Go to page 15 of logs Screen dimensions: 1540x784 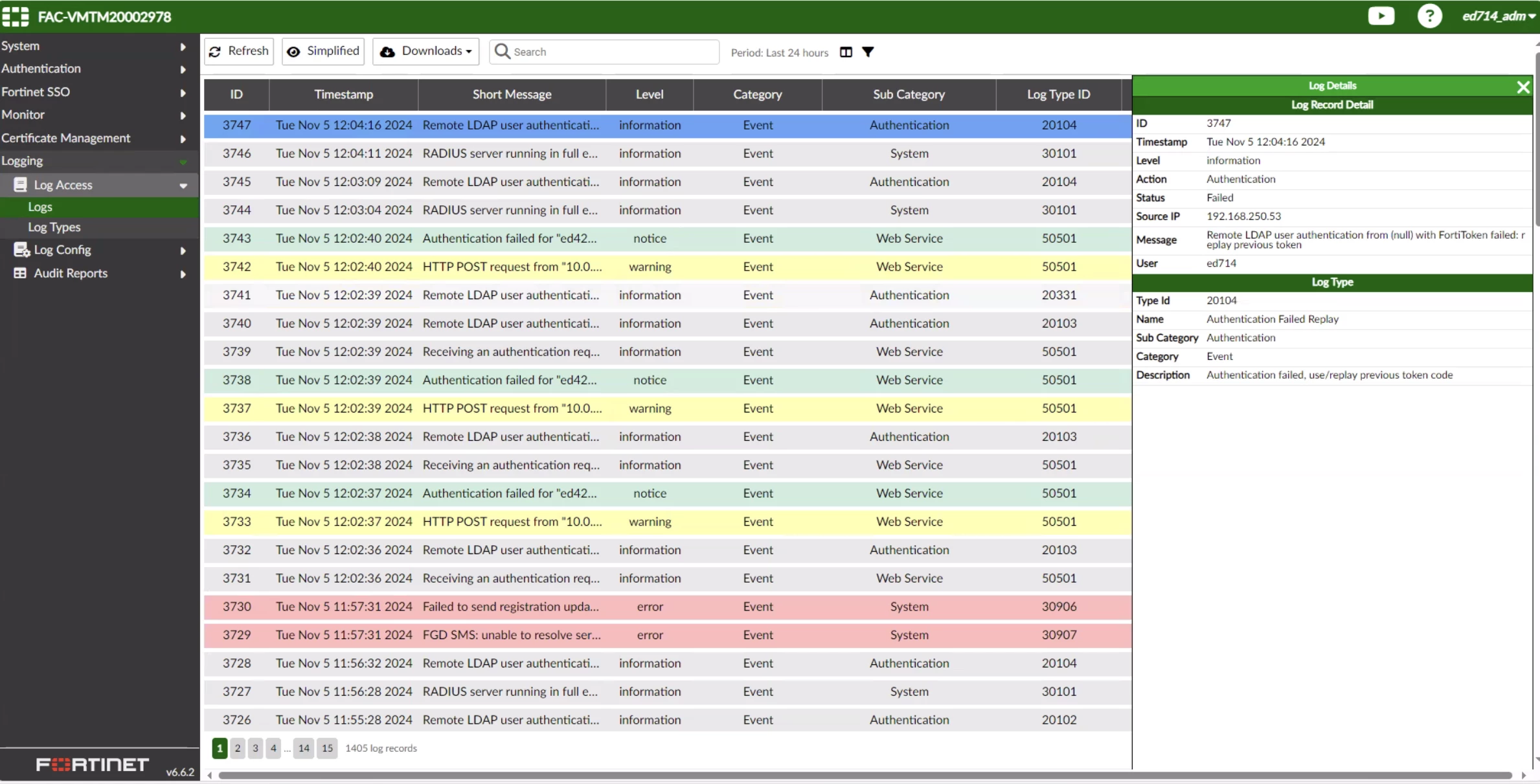pos(327,748)
